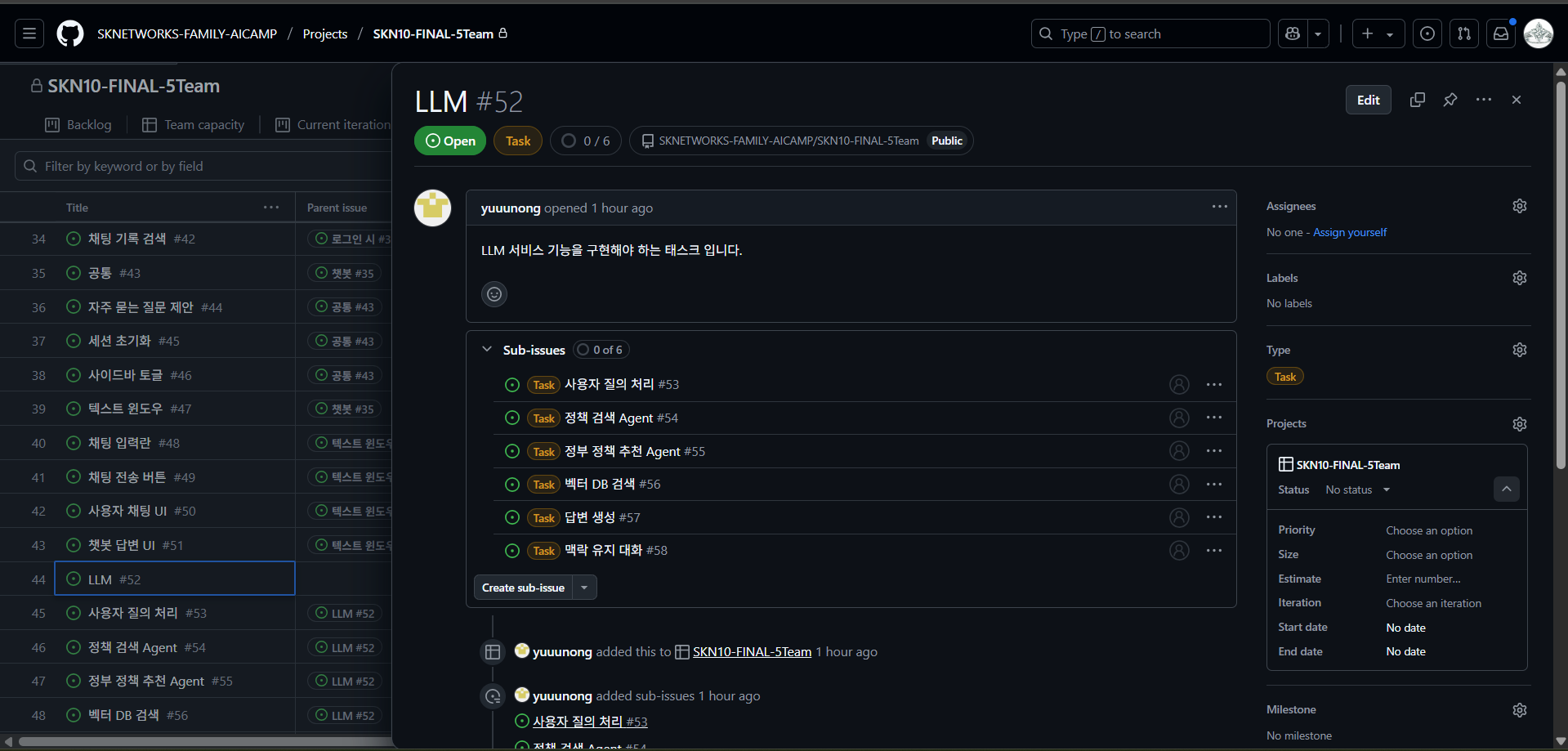The height and width of the screenshot is (751, 1568).
Task: Go to GitHub homepage logo
Action: 70,34
